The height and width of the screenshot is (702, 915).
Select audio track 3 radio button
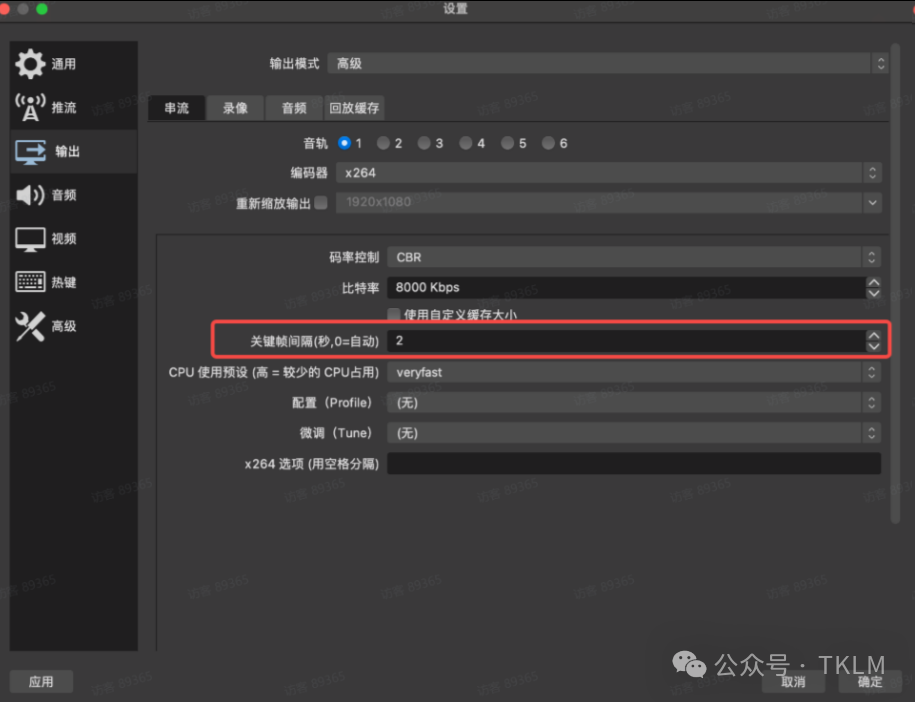422,143
